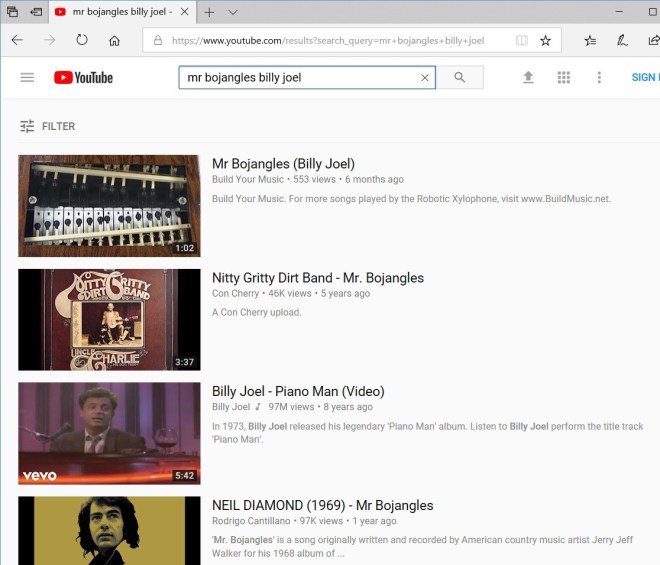Screen dimensions: 660x565
Task: Open the robotic xylophone video thumbnail
Action: point(109,206)
